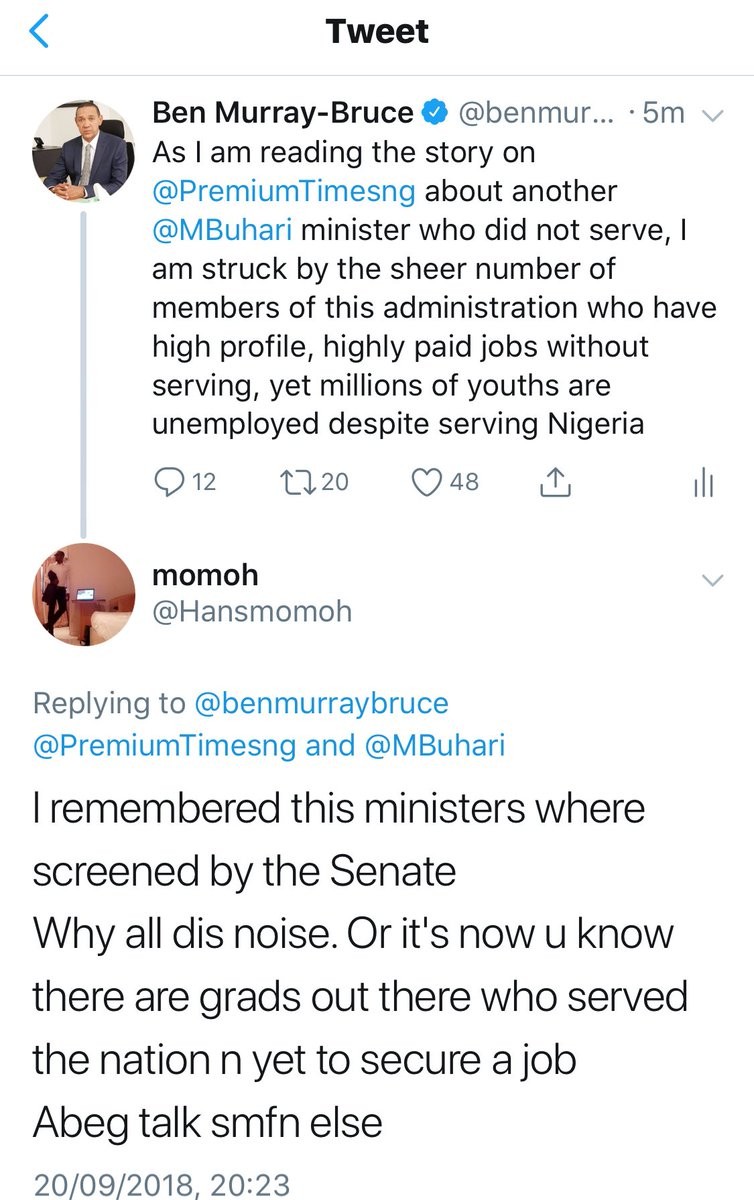Image resolution: width=754 pixels, height=1200 pixels.
Task: Open Ben Murray-Bruce's profile picture
Action: (x=84, y=148)
